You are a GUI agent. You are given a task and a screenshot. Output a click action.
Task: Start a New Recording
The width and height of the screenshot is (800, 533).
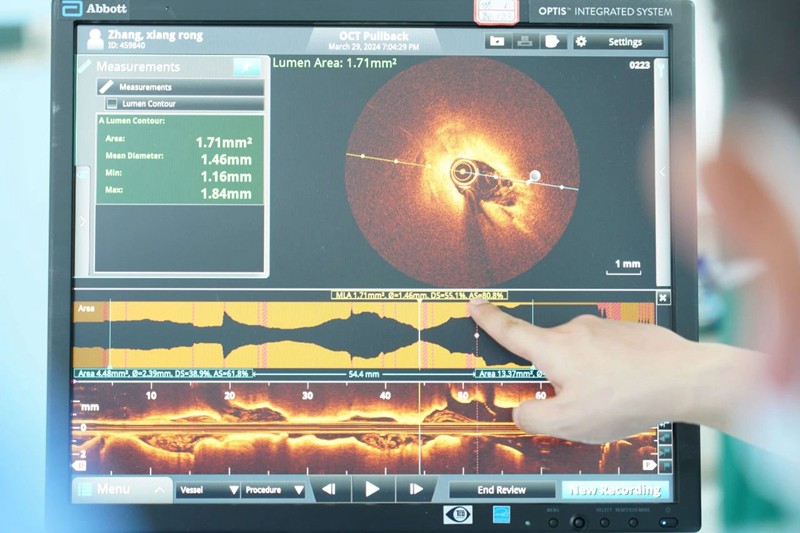(613, 489)
